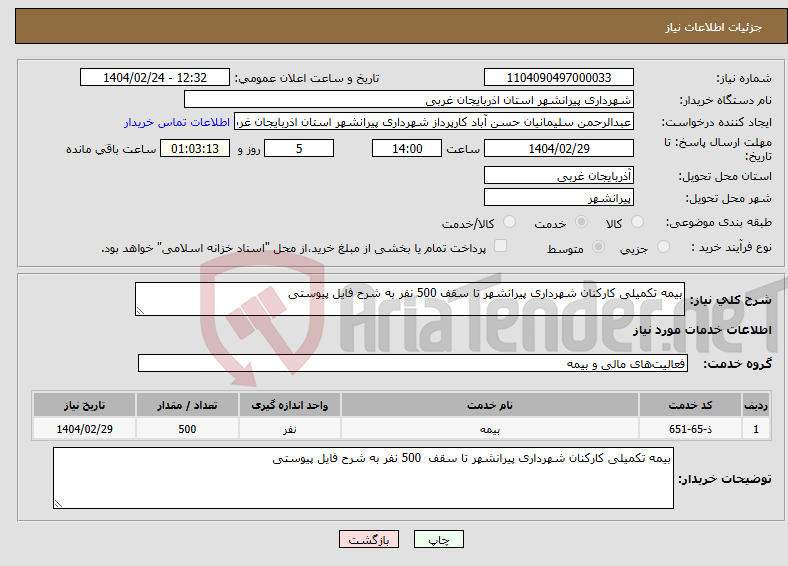Screen dimensions: 788x566
Task: Click row number cell 1
Action: [756, 429]
